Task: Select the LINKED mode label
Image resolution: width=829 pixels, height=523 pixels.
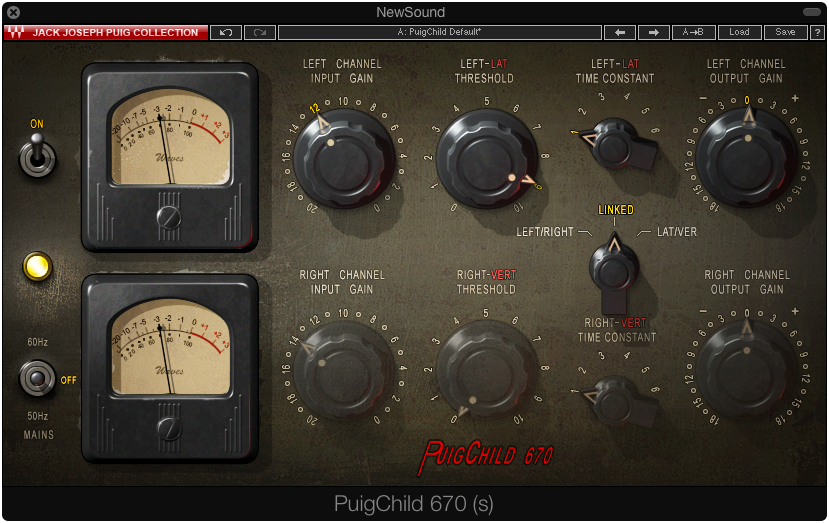Action: tap(615, 210)
